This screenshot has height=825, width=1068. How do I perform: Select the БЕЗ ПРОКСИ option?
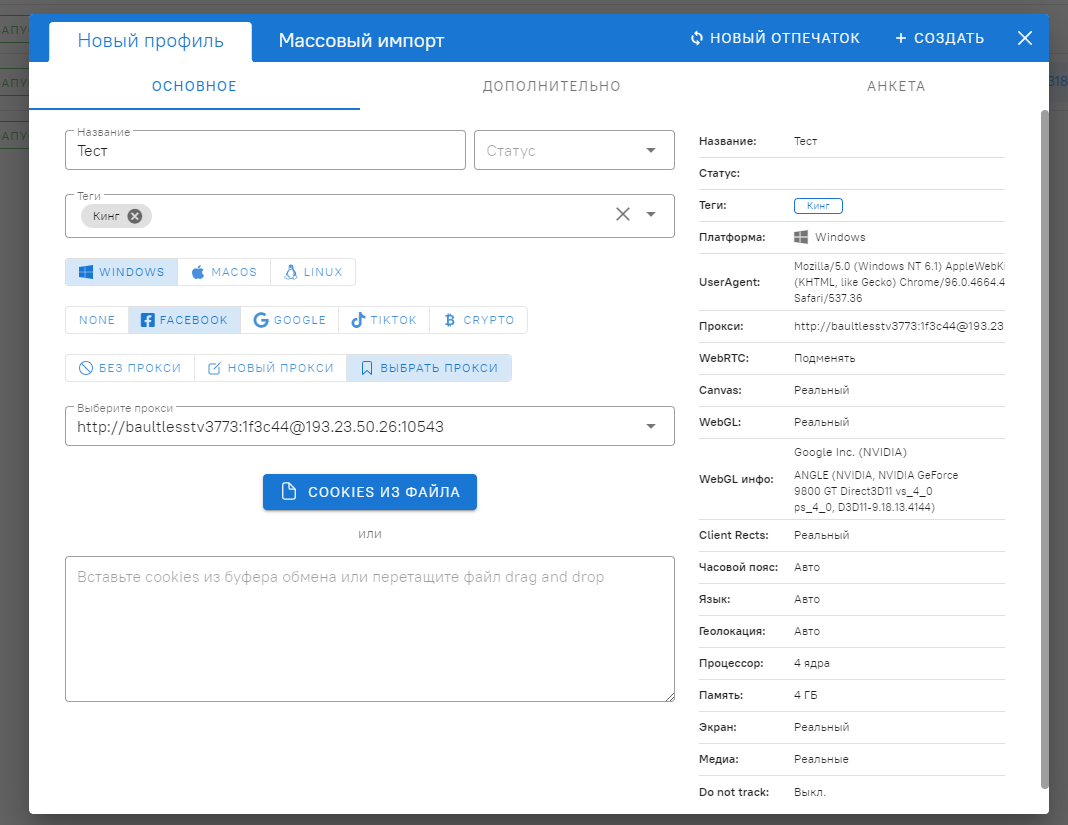point(130,368)
